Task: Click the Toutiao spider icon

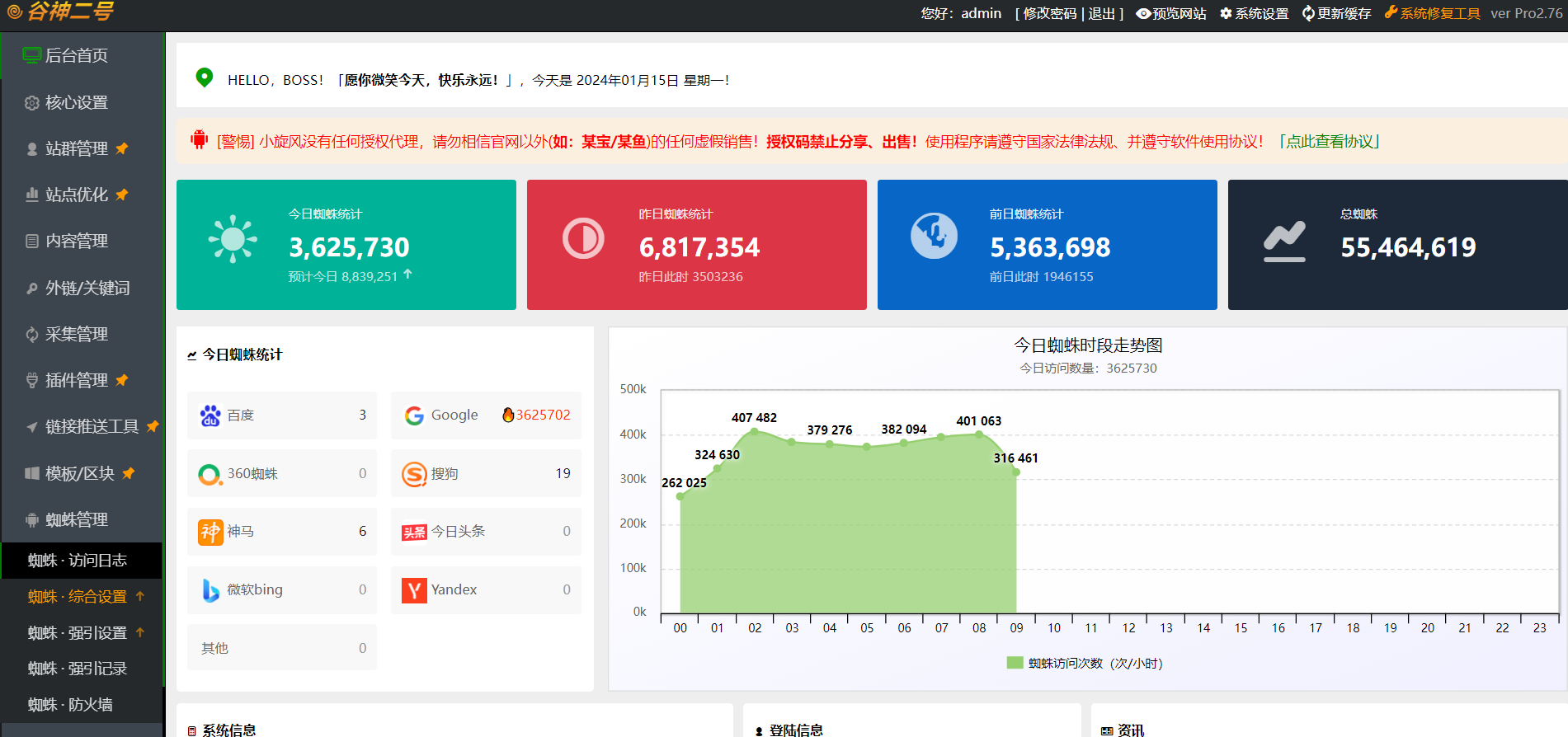Action: [414, 532]
